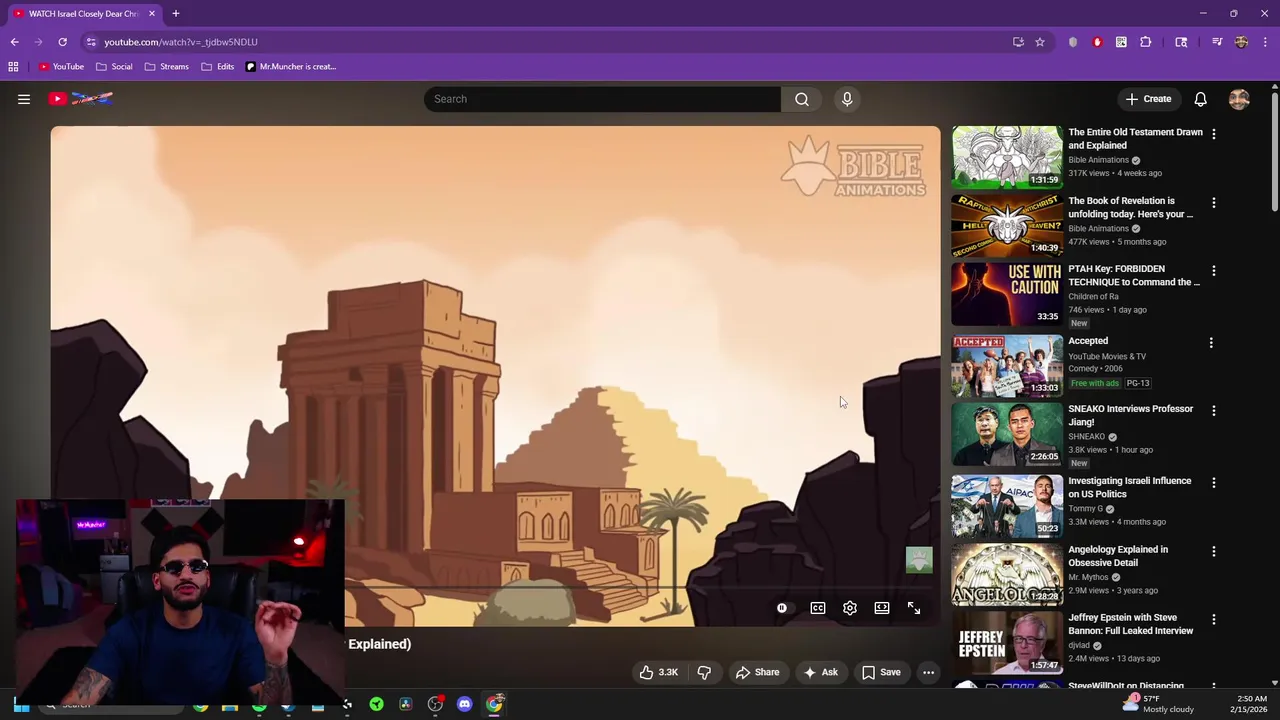Open the notifications bell
The width and height of the screenshot is (1280, 720).
pos(1200,99)
